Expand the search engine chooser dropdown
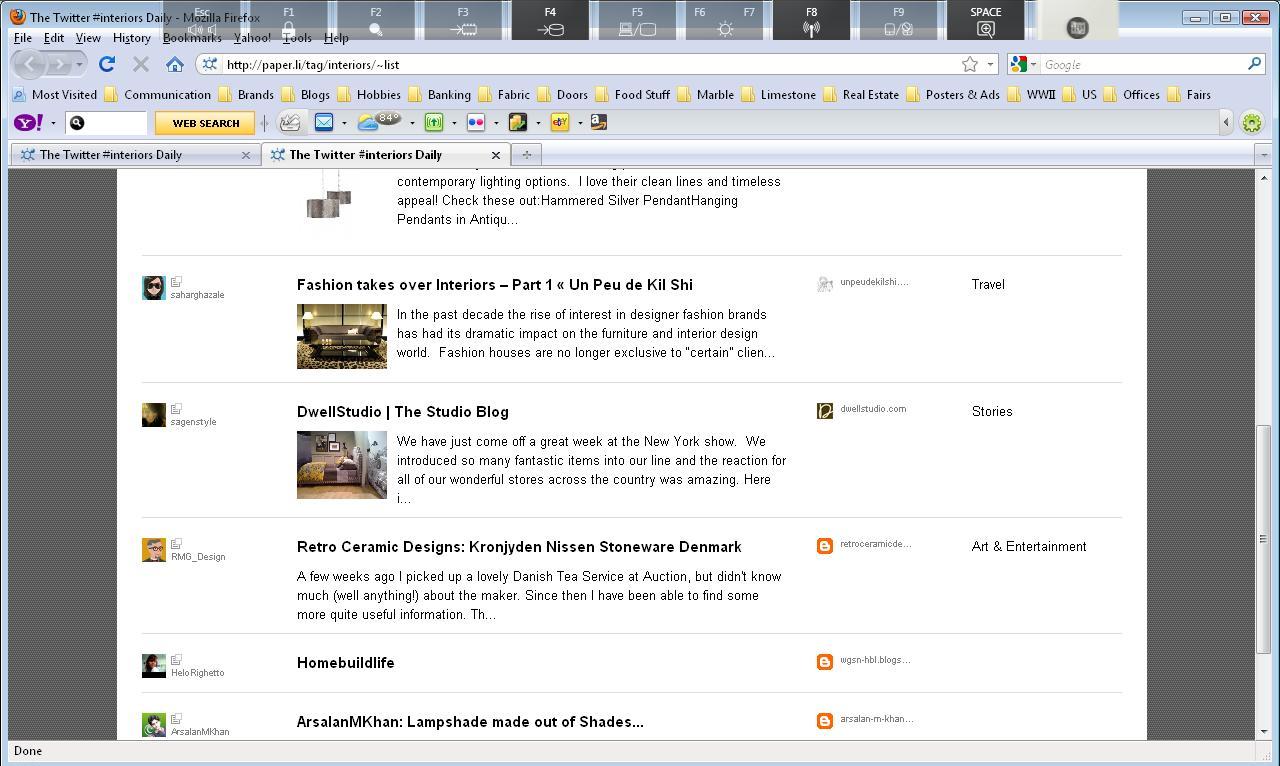The image size is (1280, 766). pyautogui.click(x=1033, y=64)
